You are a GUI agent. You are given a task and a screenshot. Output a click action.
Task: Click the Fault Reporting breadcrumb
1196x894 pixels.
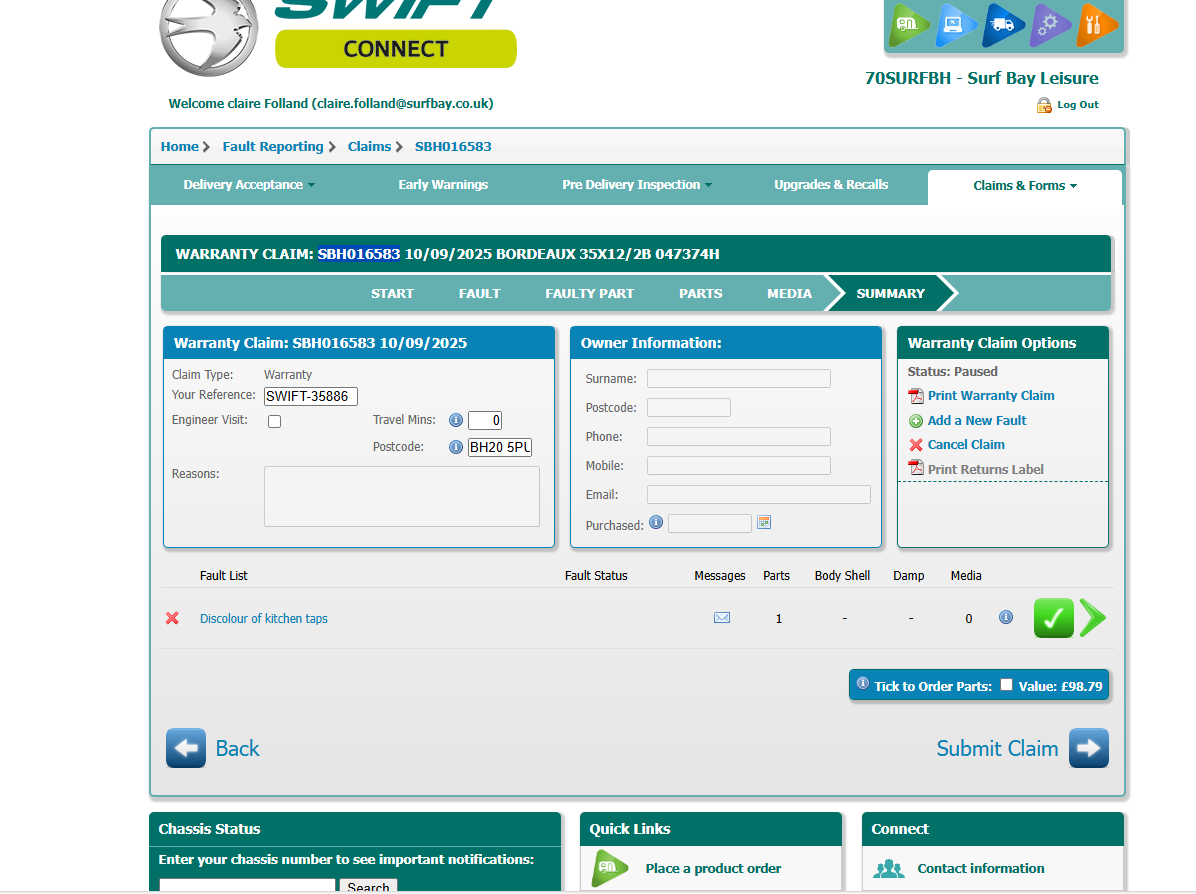coord(273,146)
